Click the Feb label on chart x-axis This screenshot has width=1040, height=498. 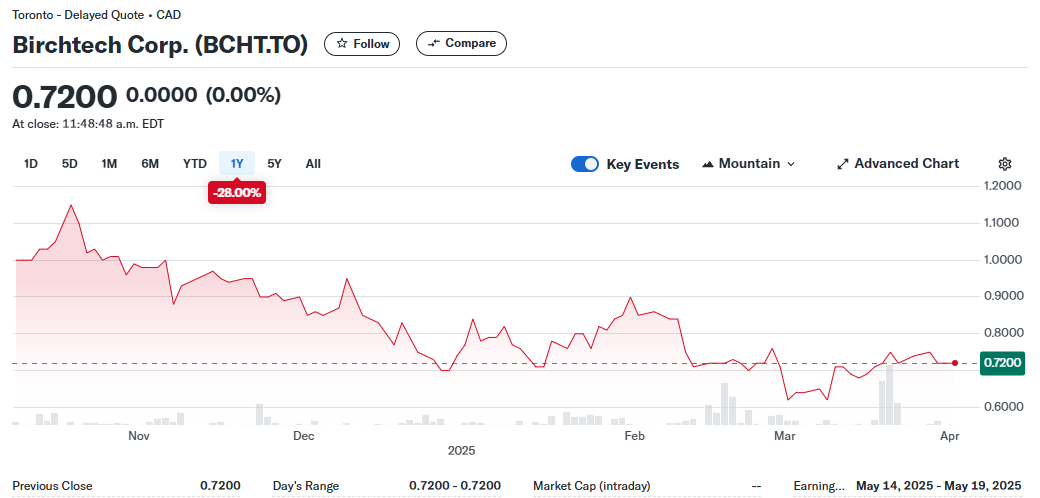[635, 436]
